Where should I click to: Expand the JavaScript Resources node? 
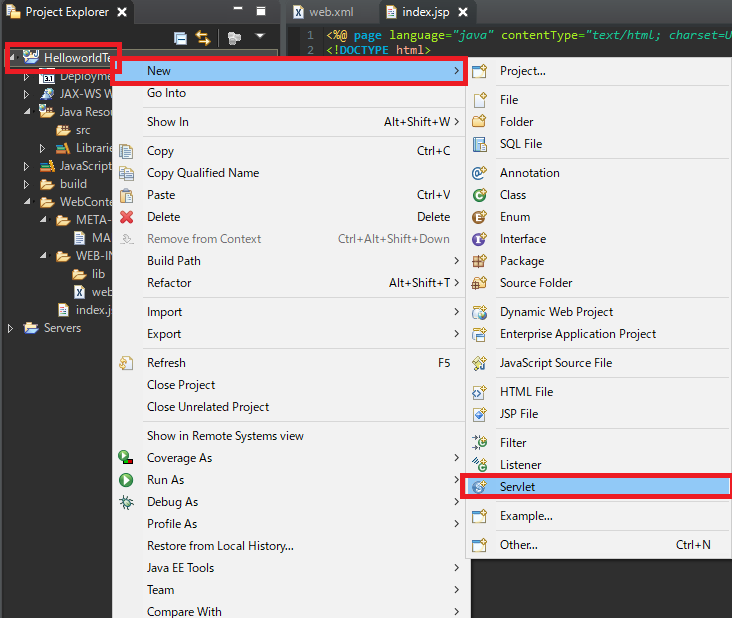point(26,166)
